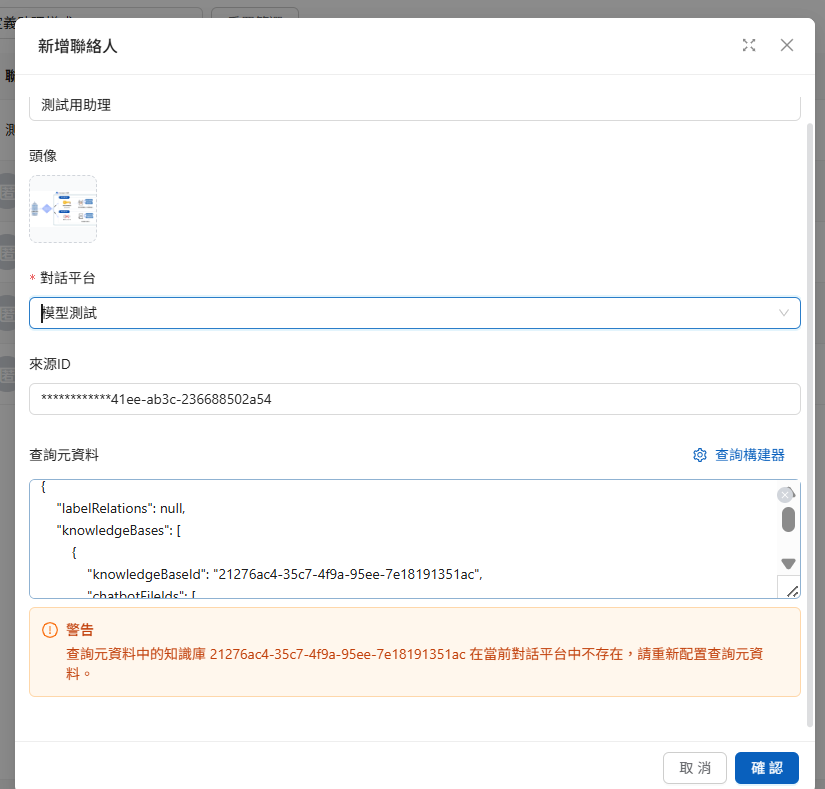Screen dimensions: 825x789
Task: Click the name field containing 測試用助理
Action: pyautogui.click(x=414, y=105)
